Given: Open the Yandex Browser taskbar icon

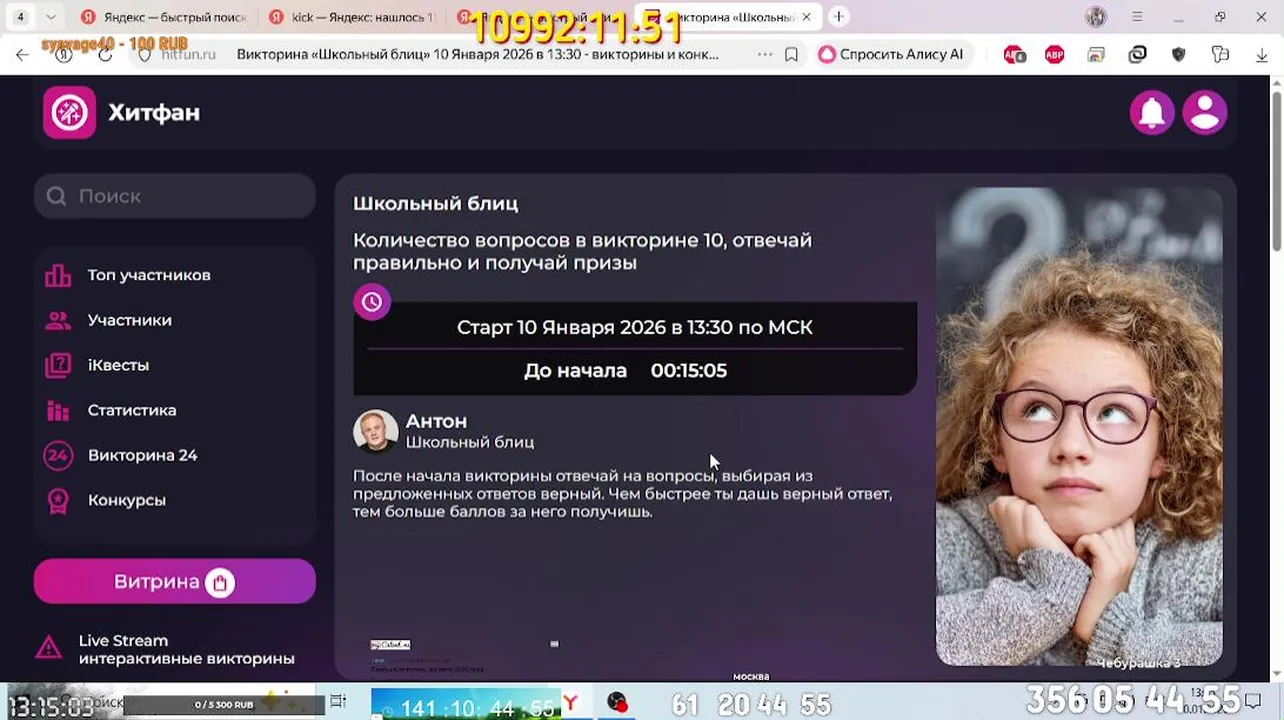Looking at the screenshot, I should tap(571, 703).
